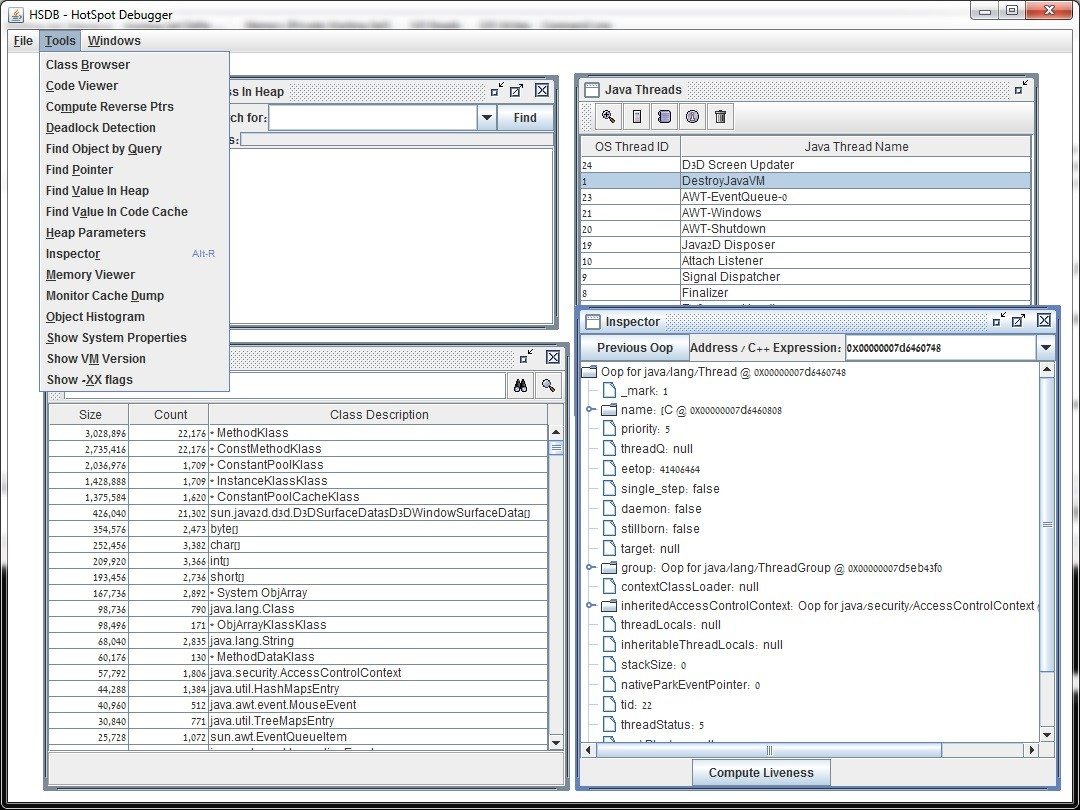Open the File menu
1080x810 pixels.
click(23, 41)
